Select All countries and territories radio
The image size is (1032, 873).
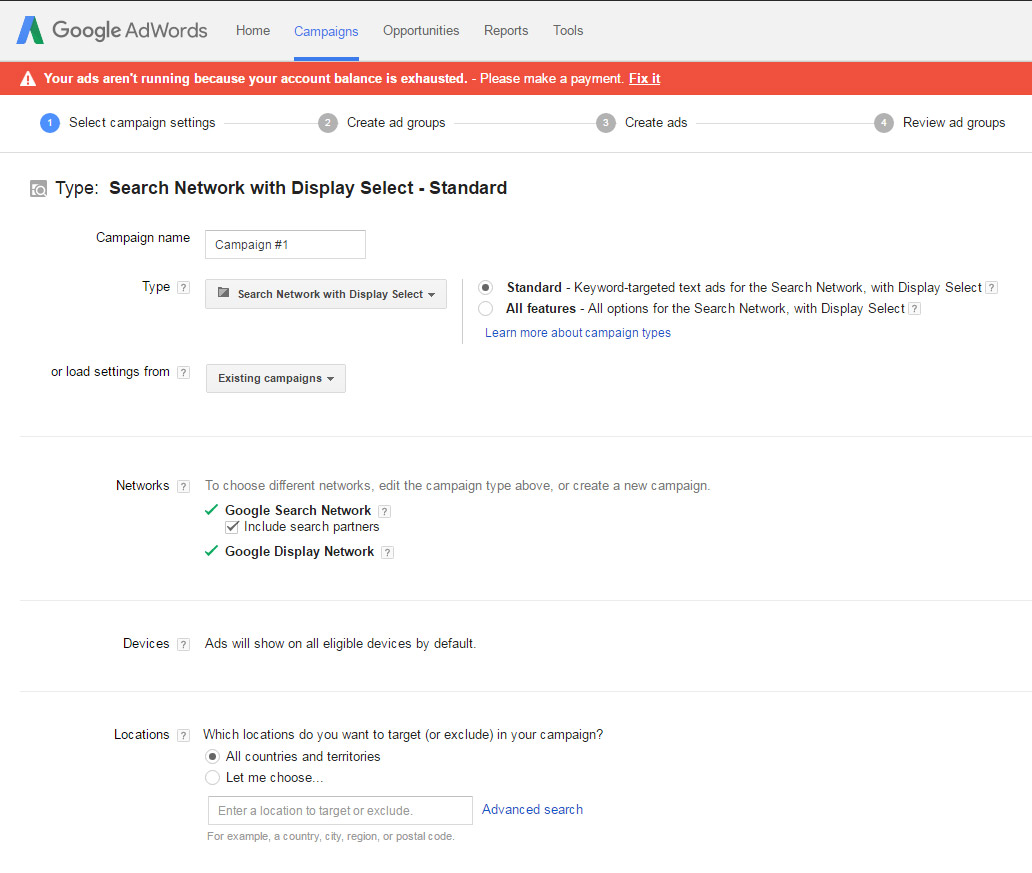point(213,756)
